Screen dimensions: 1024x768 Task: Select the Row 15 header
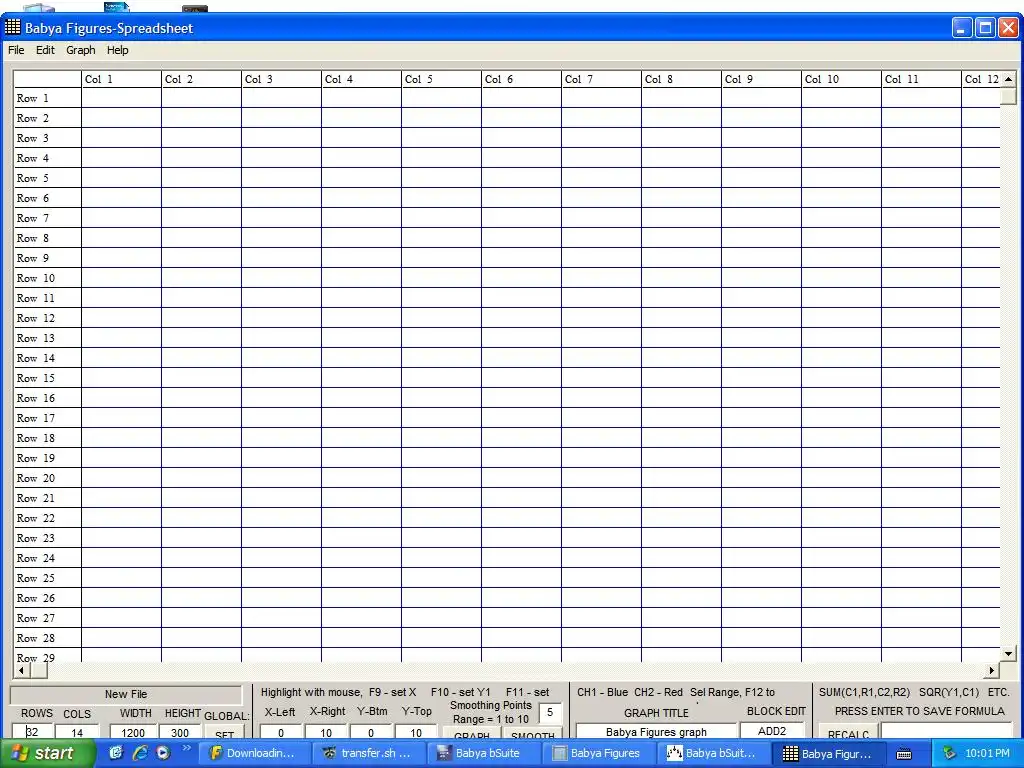(x=48, y=378)
